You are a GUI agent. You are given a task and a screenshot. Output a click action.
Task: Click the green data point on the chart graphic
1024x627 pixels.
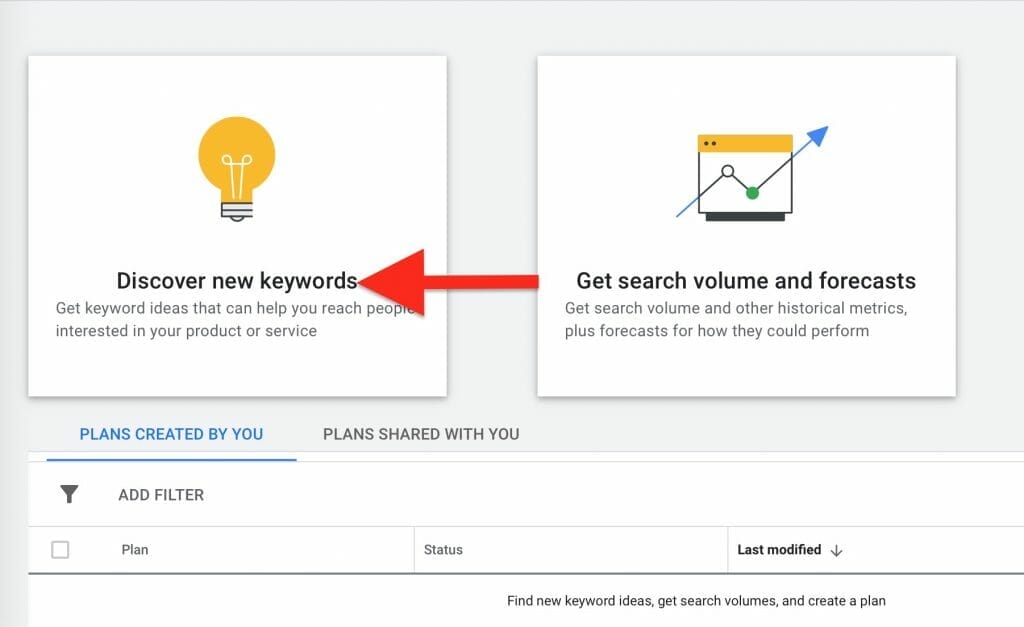(752, 192)
